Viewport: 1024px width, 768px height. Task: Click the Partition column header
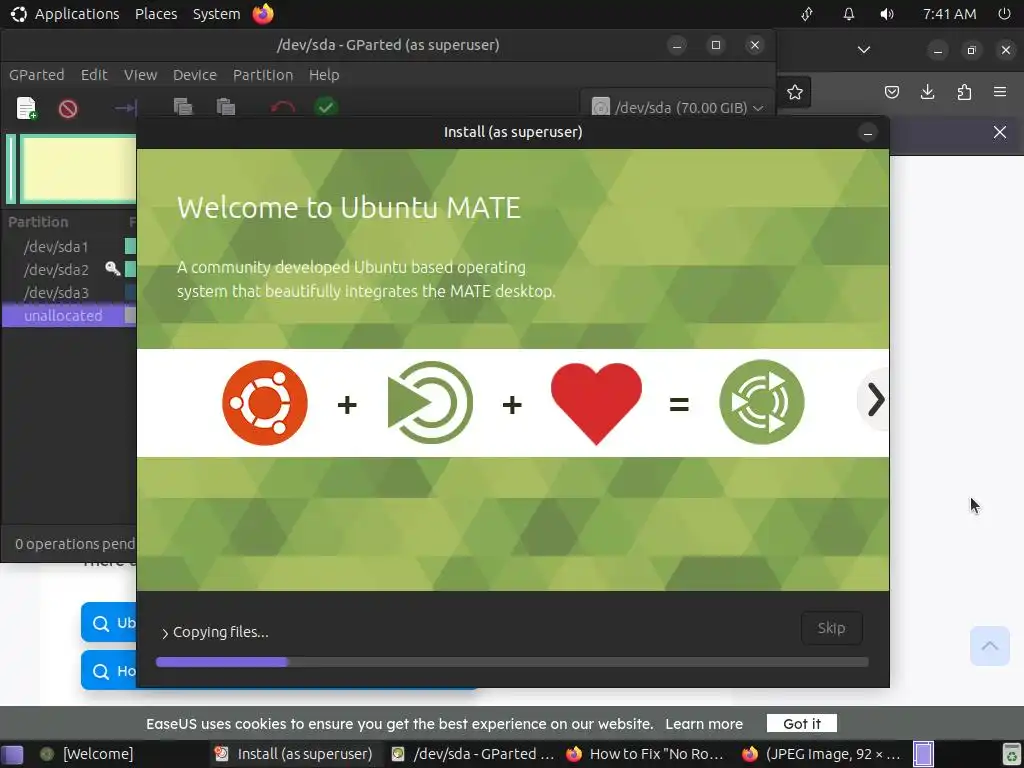click(38, 222)
